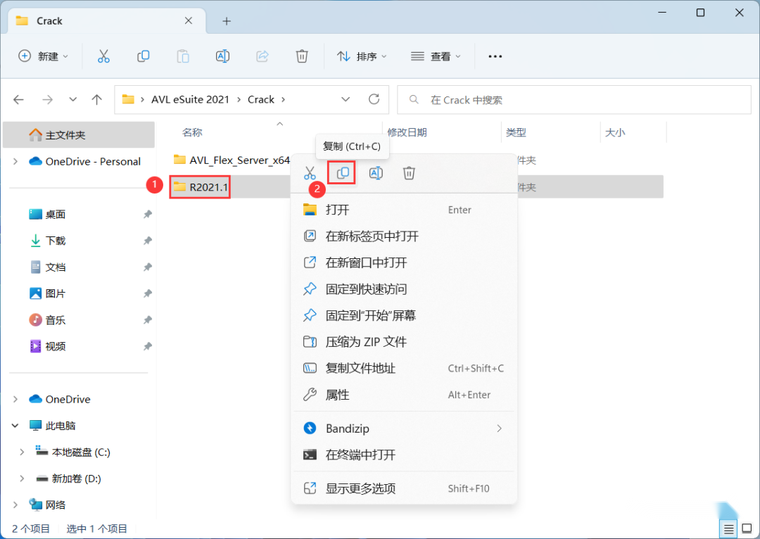This screenshot has height=539, width=760.
Task: Add a new tab with plus button
Action: [x=226, y=21]
